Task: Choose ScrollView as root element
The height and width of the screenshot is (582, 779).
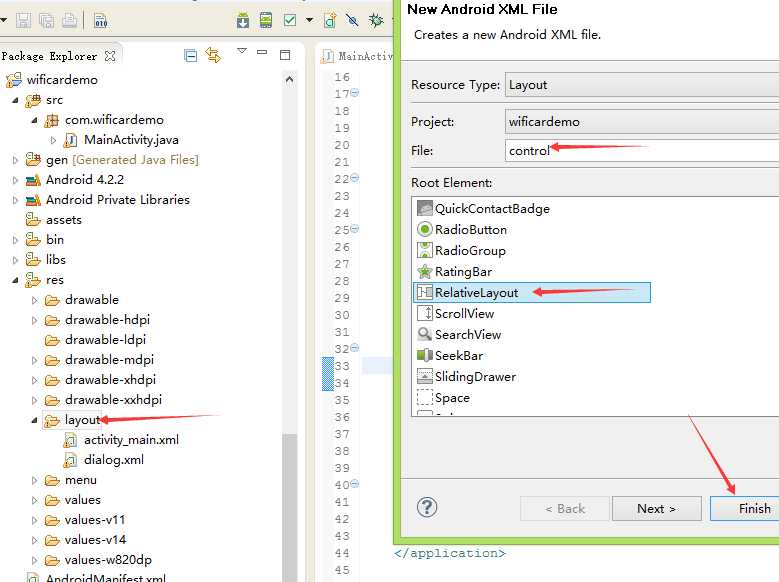Action: 464,314
